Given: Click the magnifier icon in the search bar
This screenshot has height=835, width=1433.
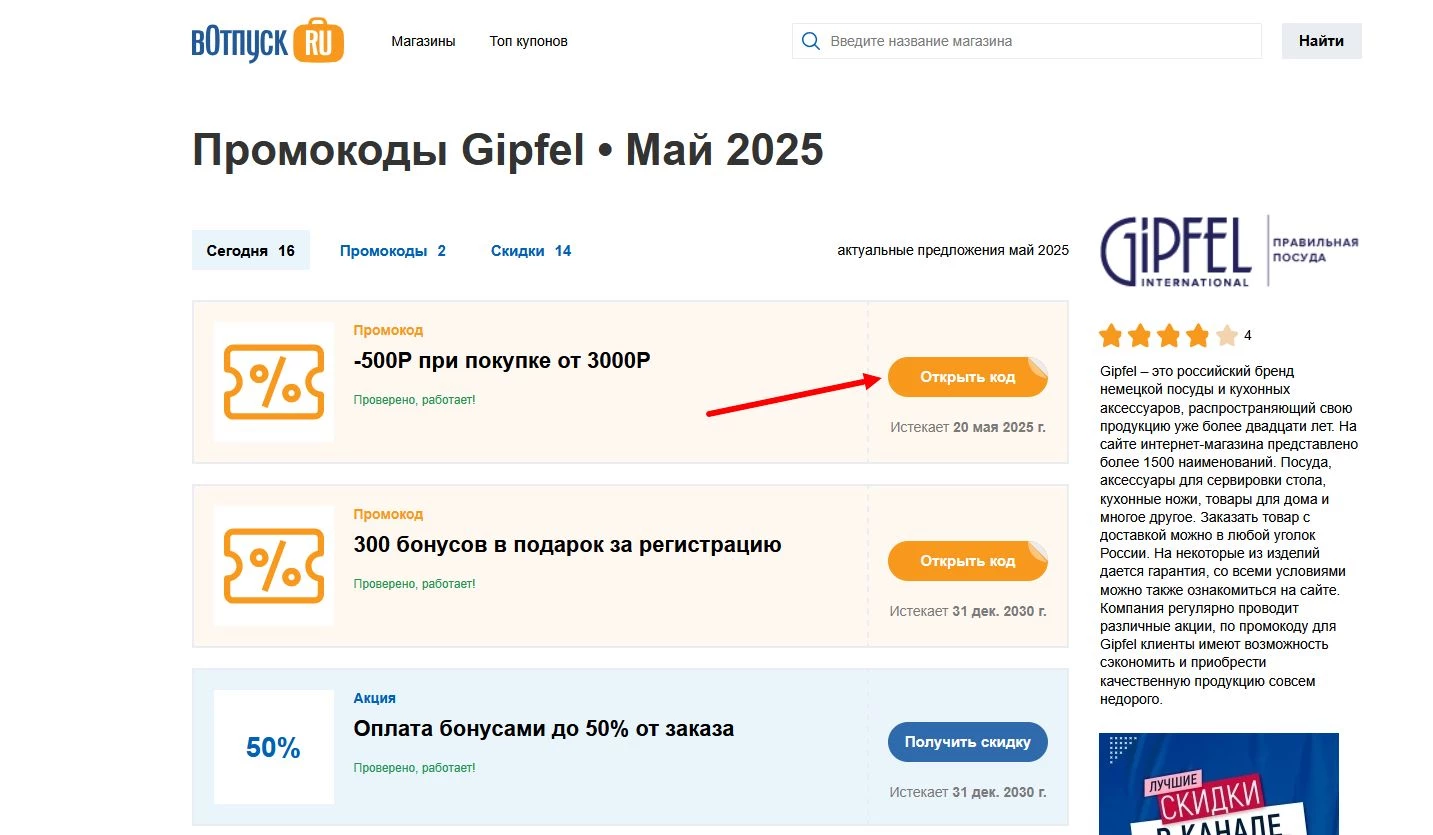Looking at the screenshot, I should point(810,41).
